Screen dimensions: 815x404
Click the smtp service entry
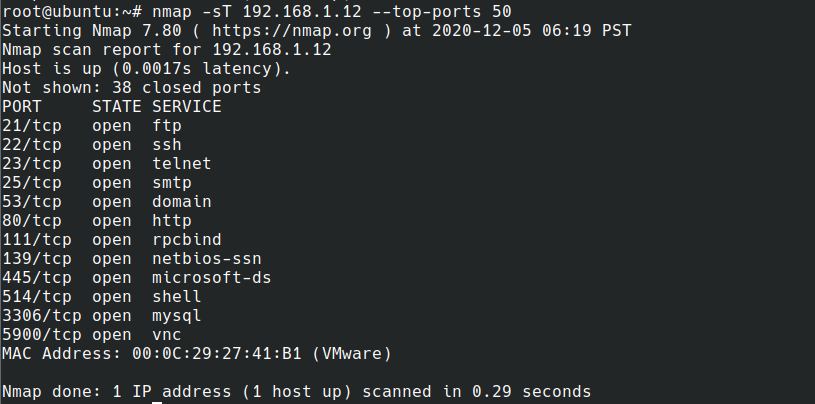[171, 183]
